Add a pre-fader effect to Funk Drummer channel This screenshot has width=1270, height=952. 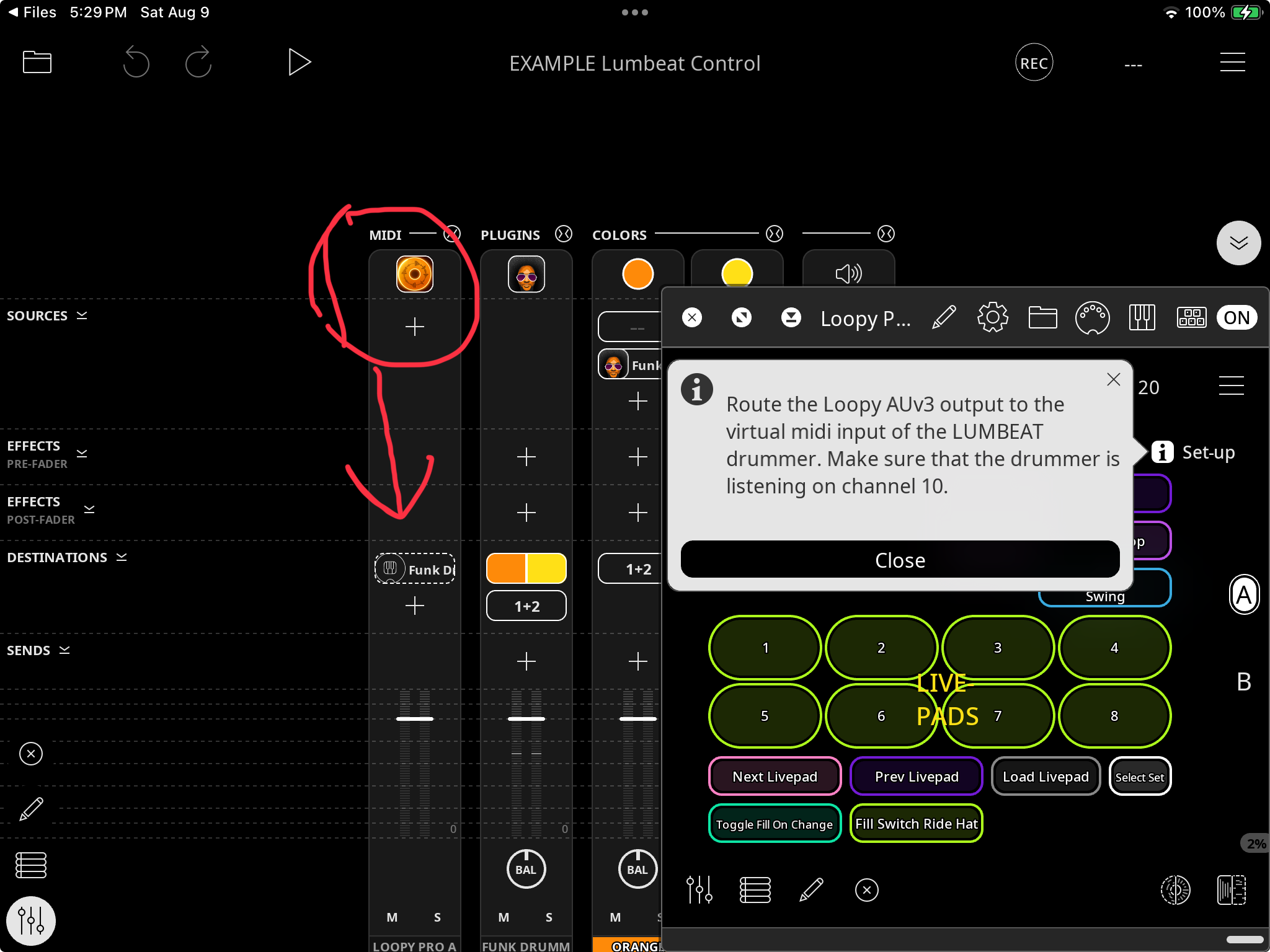526,457
